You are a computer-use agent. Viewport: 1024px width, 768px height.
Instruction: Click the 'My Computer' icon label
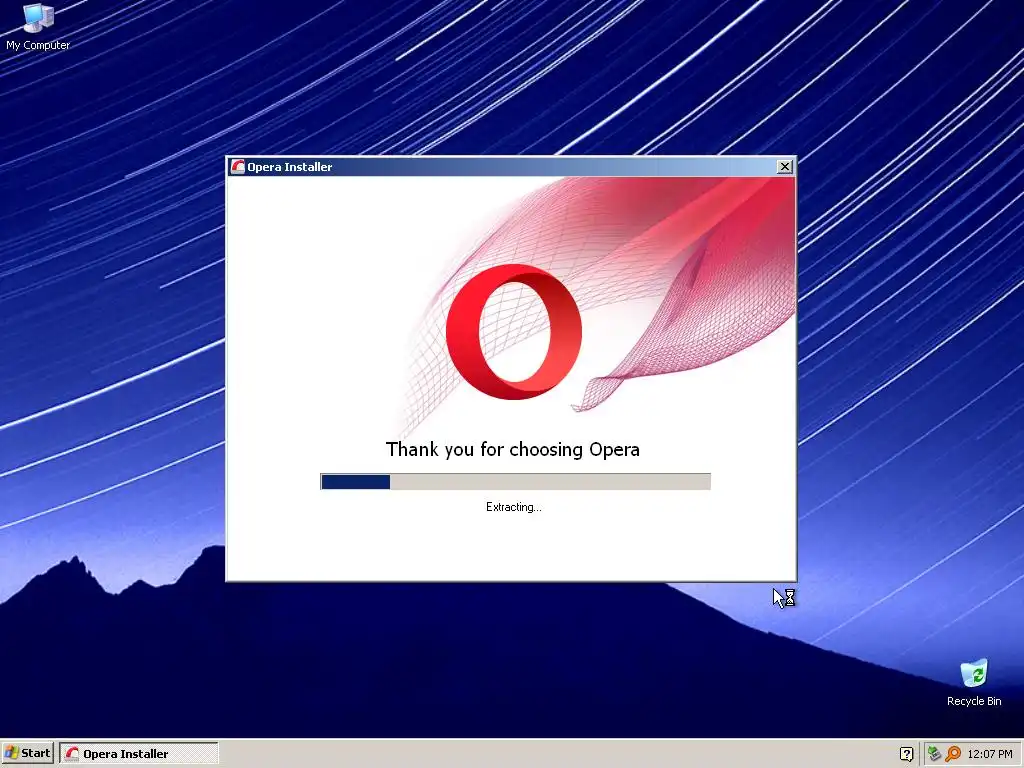[38, 45]
